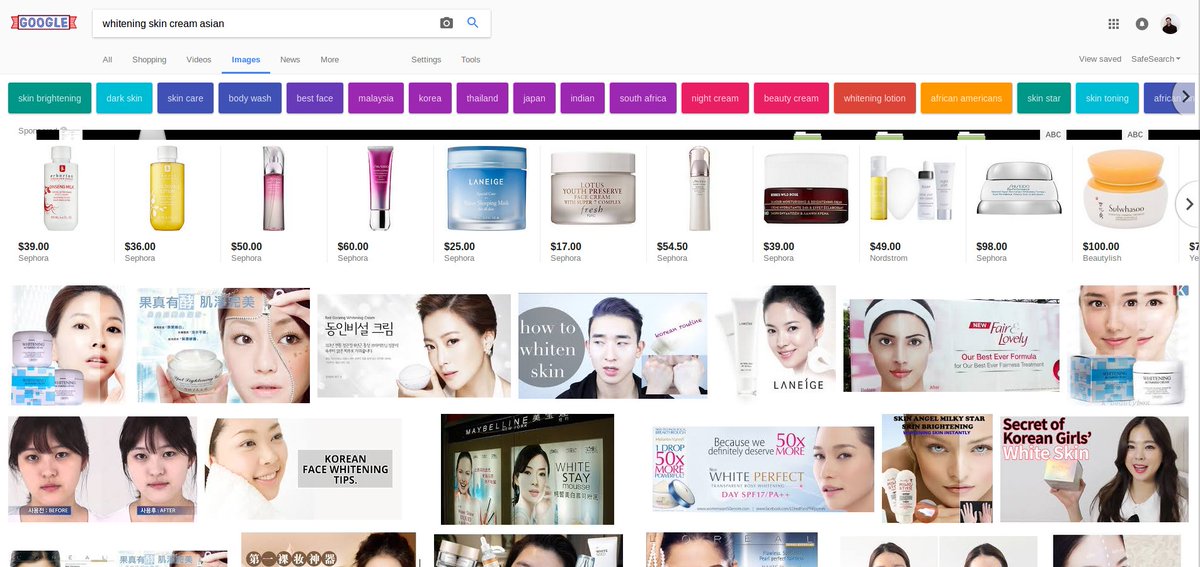1200x567 pixels.
Task: Filter by the 'skin toning' chip
Action: pyautogui.click(x=1107, y=98)
